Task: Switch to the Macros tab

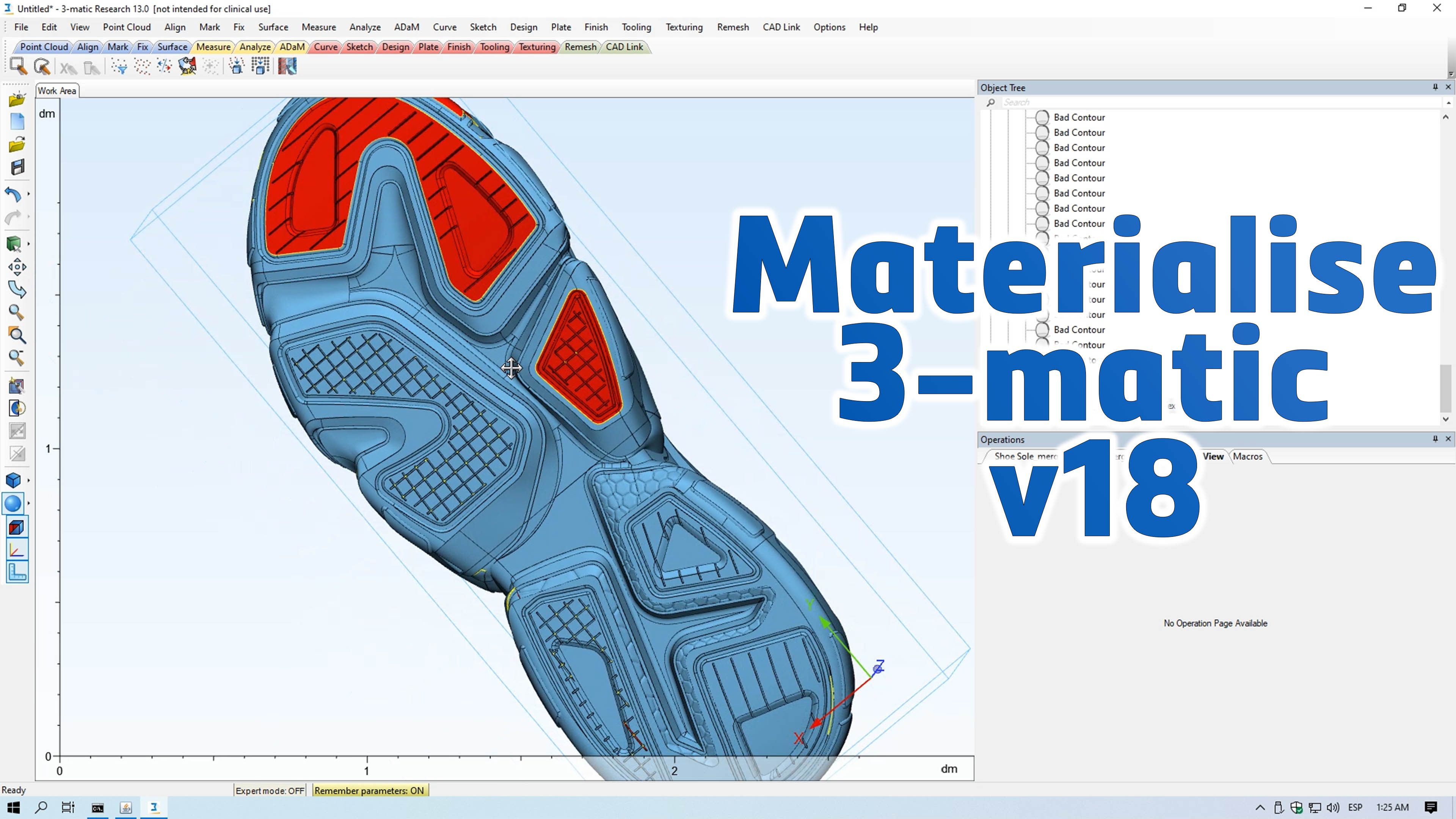Action: [x=1247, y=456]
